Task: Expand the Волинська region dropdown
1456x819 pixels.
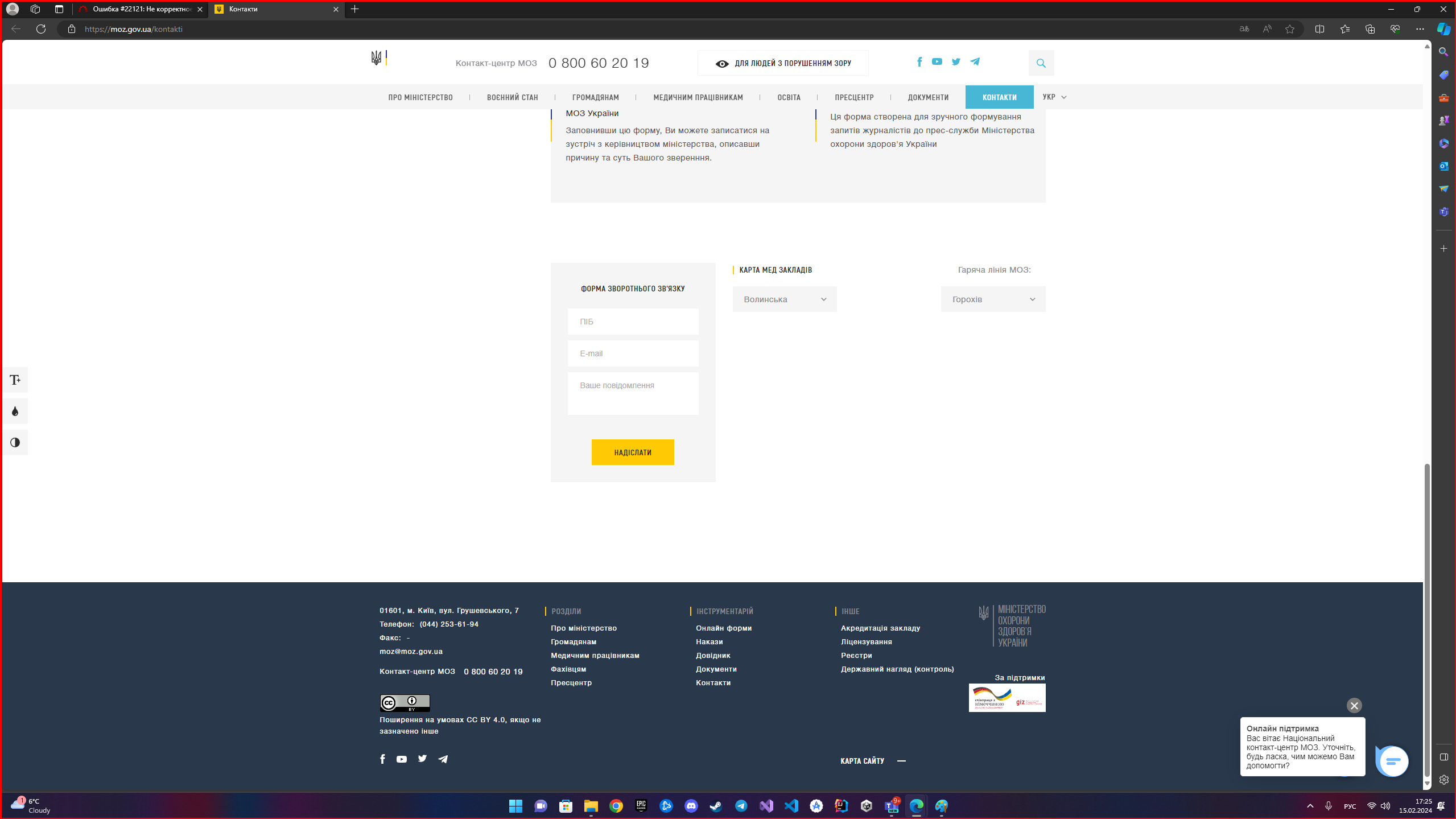Action: (785, 299)
